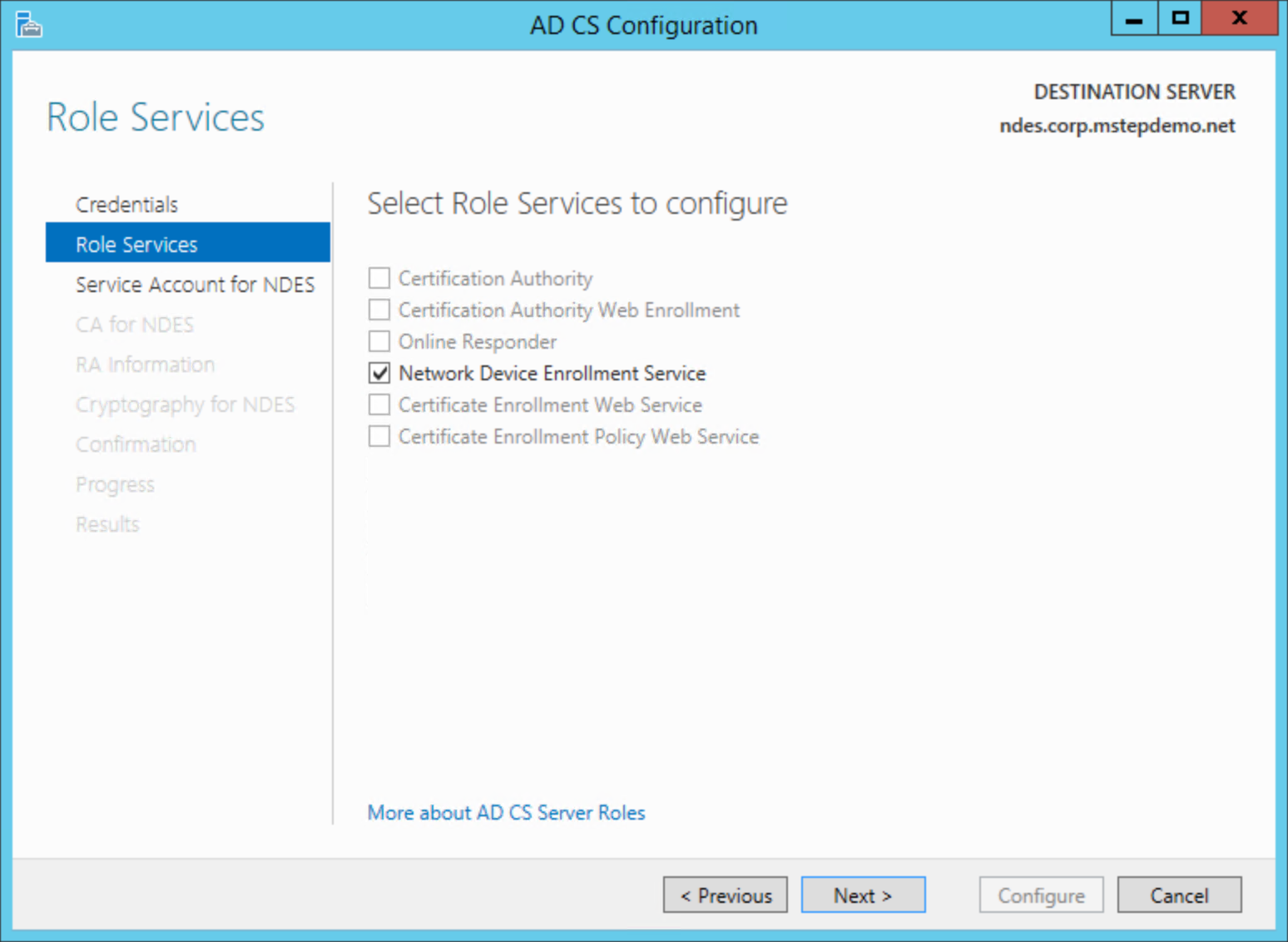Select the RA Information step
The width and height of the screenshot is (1288, 942).
tap(145, 364)
